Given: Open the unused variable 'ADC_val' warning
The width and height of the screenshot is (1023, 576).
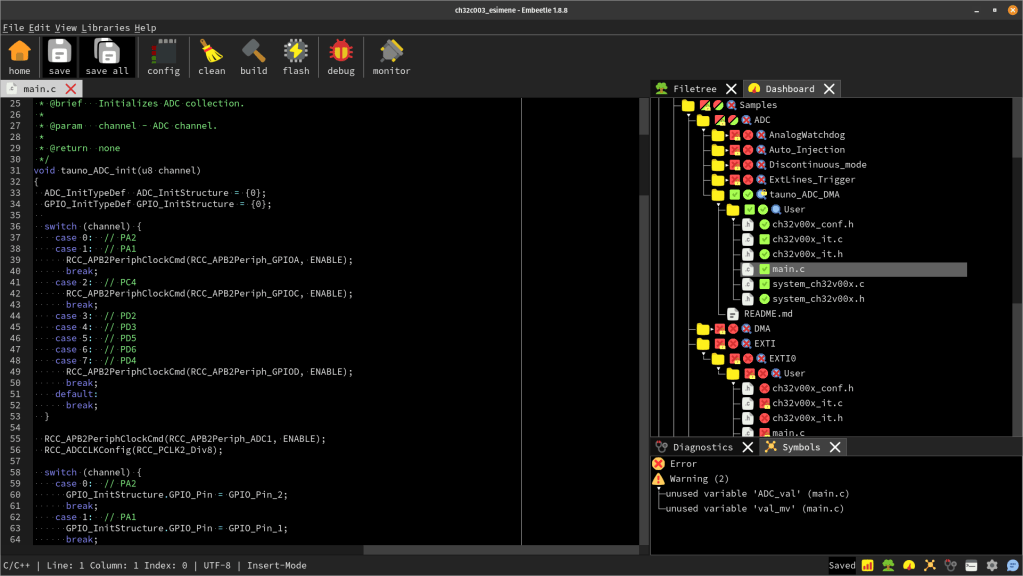Looking at the screenshot, I should coord(757,494).
